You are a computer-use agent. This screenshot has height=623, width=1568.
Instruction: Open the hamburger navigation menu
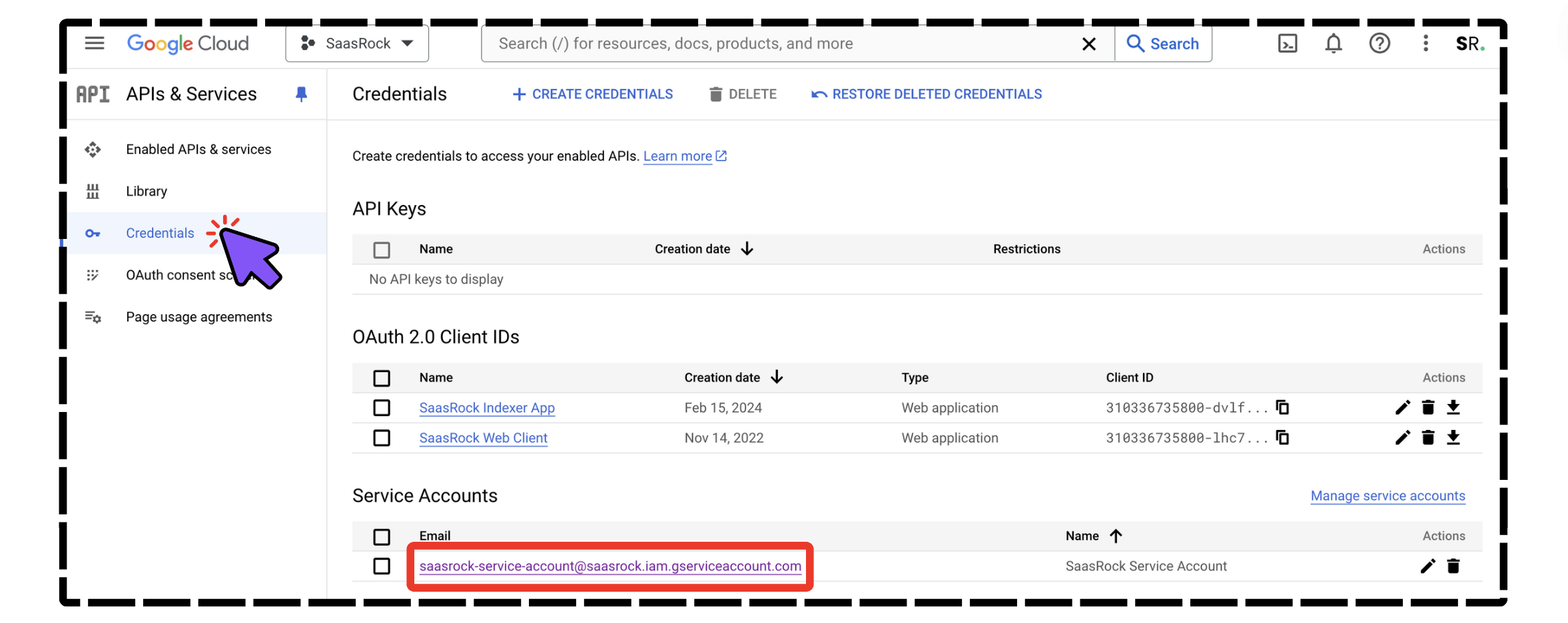(95, 44)
